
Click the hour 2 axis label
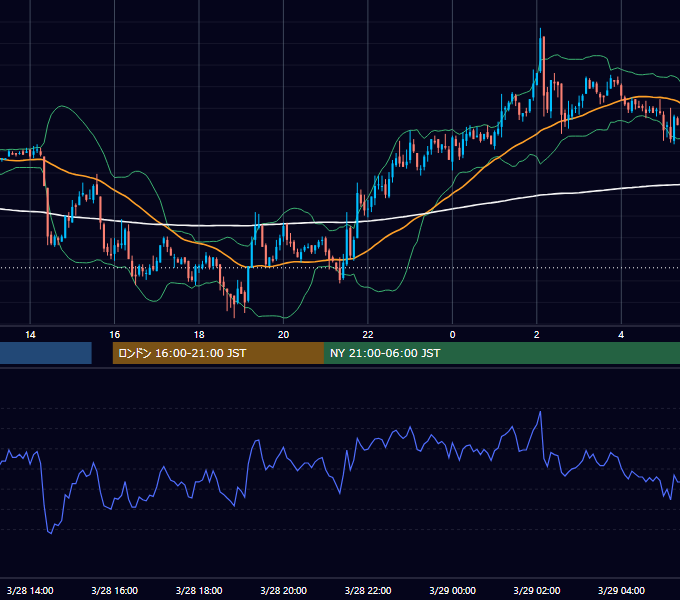[537, 335]
